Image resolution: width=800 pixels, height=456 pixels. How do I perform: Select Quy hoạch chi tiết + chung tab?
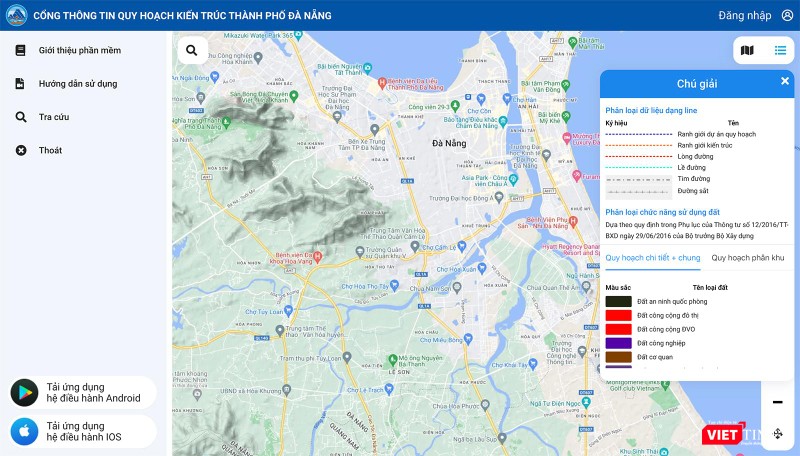point(652,257)
